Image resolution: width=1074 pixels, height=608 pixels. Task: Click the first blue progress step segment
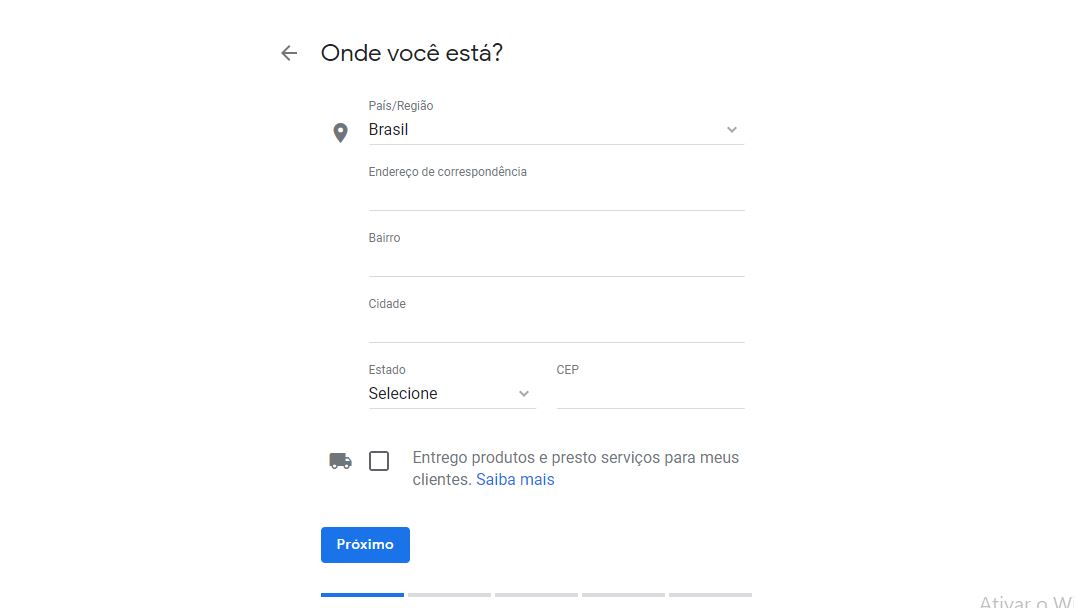[x=362, y=595]
